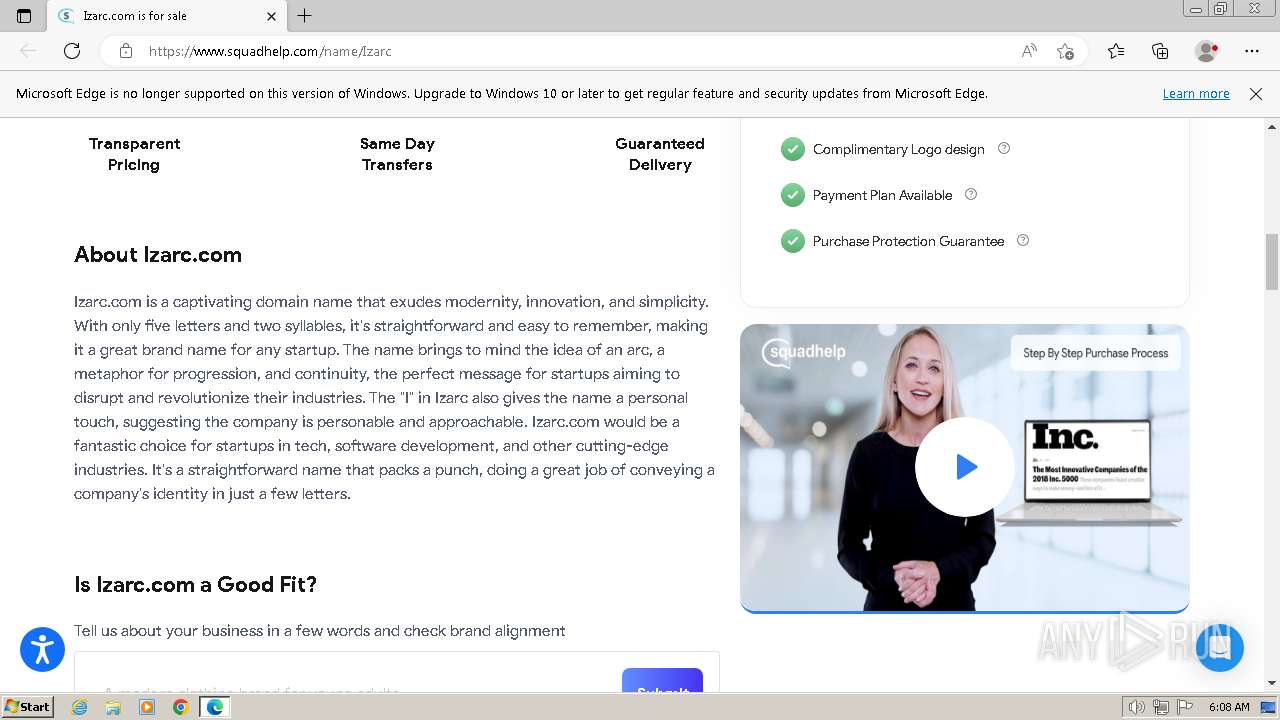Viewport: 1280px width, 720px height.
Task: Click green checkmark for Complimentary Logo design
Action: tap(793, 149)
